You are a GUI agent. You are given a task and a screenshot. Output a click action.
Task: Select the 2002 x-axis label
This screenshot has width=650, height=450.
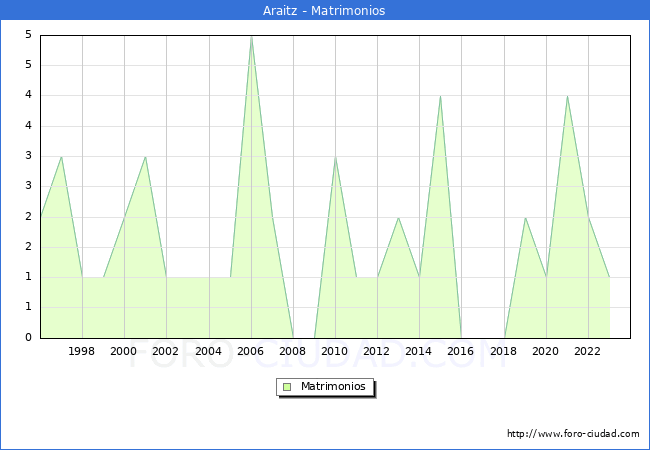click(x=166, y=351)
